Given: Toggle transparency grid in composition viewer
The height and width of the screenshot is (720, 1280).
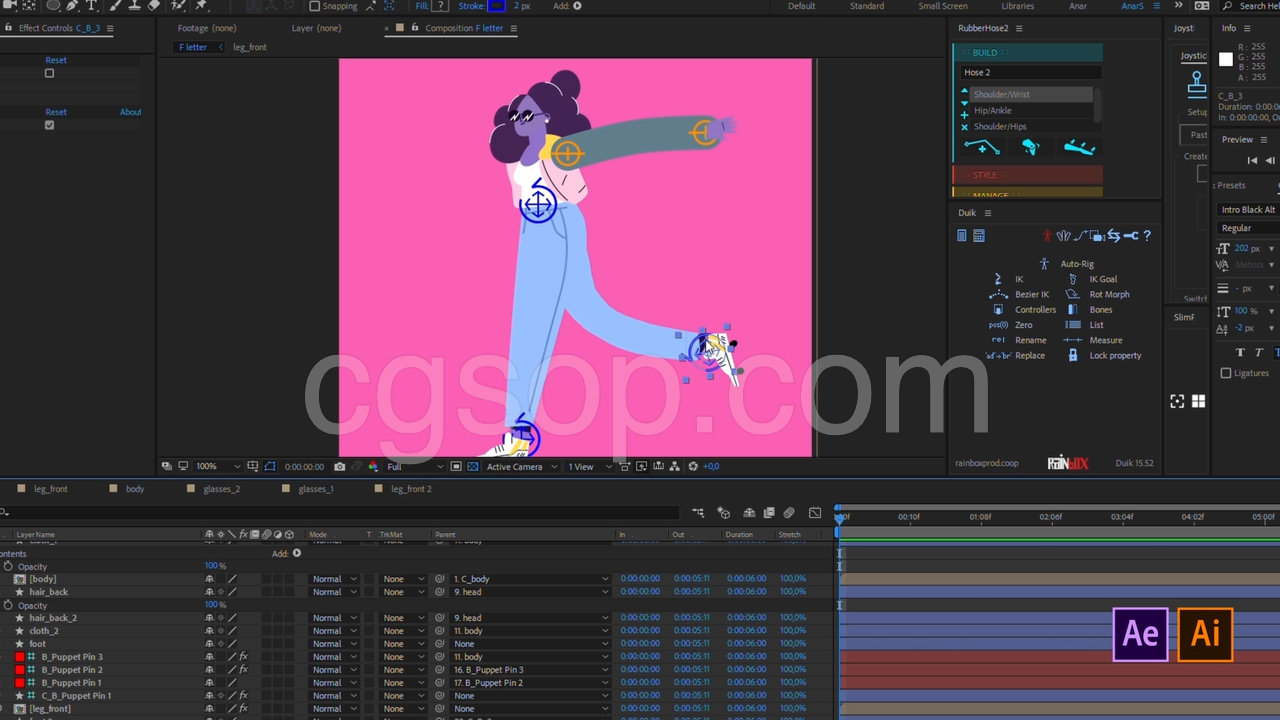Looking at the screenshot, I should point(473,466).
